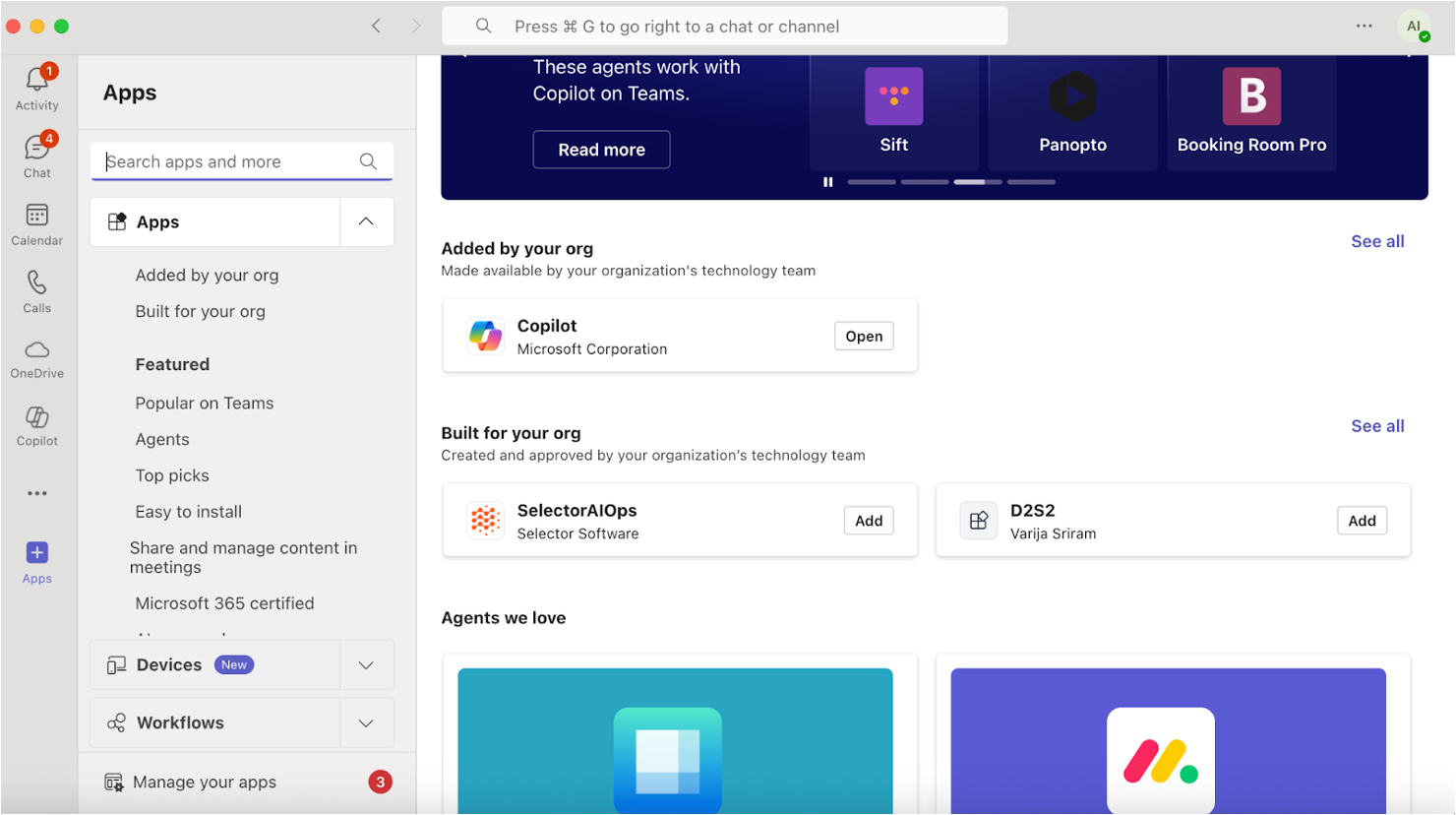Select the Agents category
1456x815 pixels.
click(x=162, y=440)
